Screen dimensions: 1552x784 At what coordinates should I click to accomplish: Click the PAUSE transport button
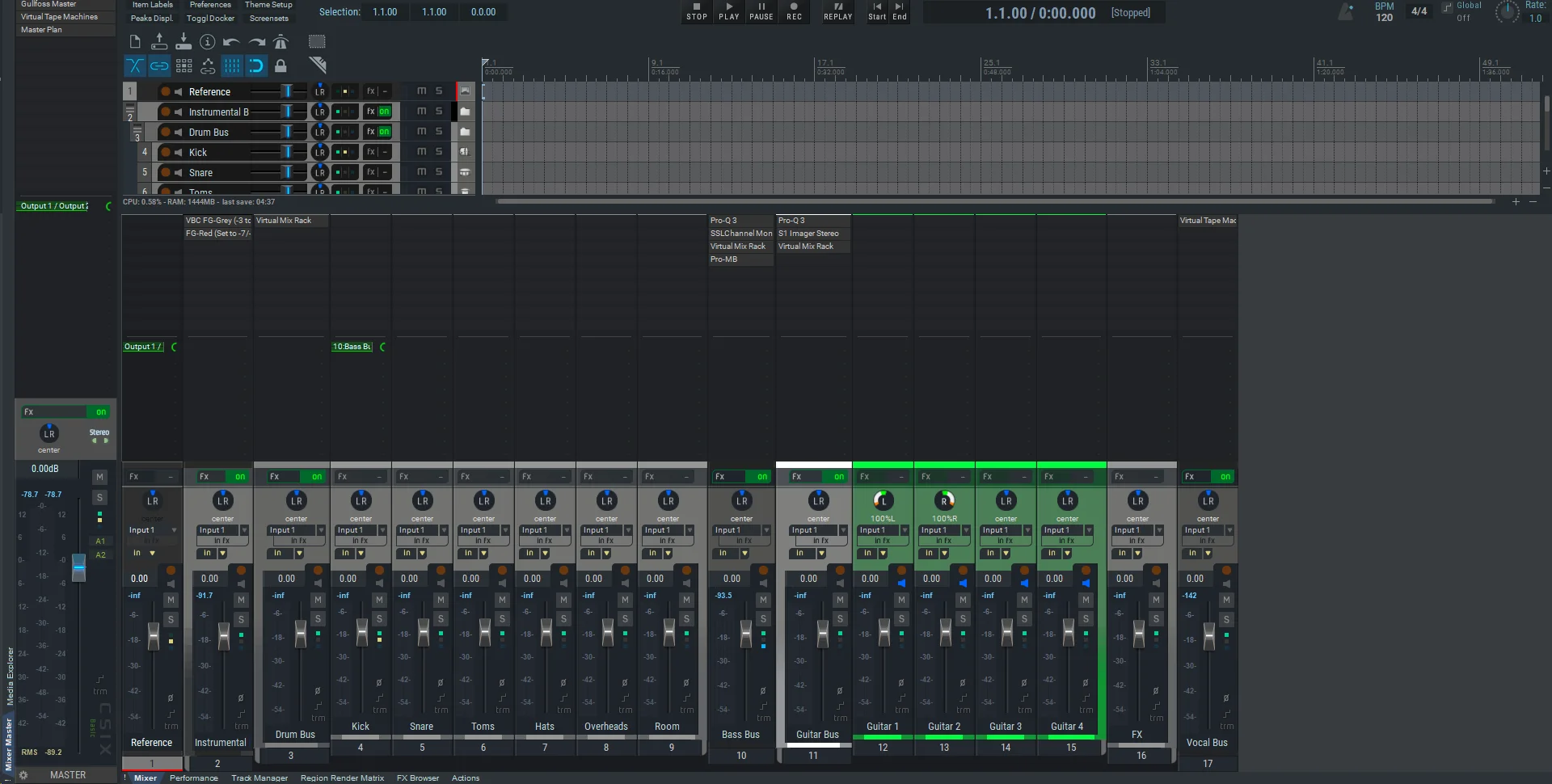[761, 11]
